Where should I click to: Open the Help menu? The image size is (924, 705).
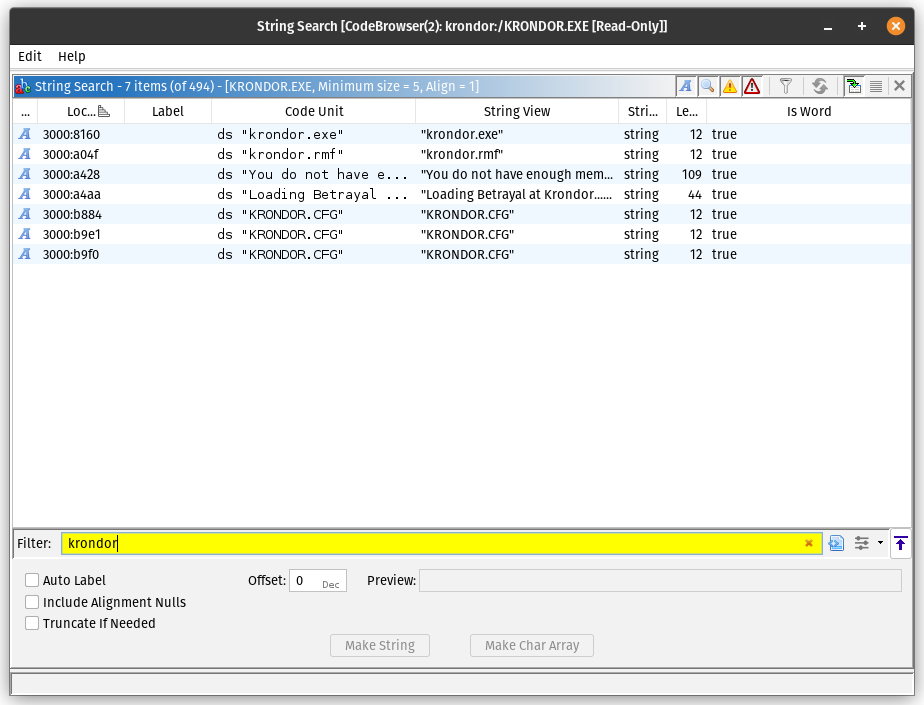tap(72, 56)
